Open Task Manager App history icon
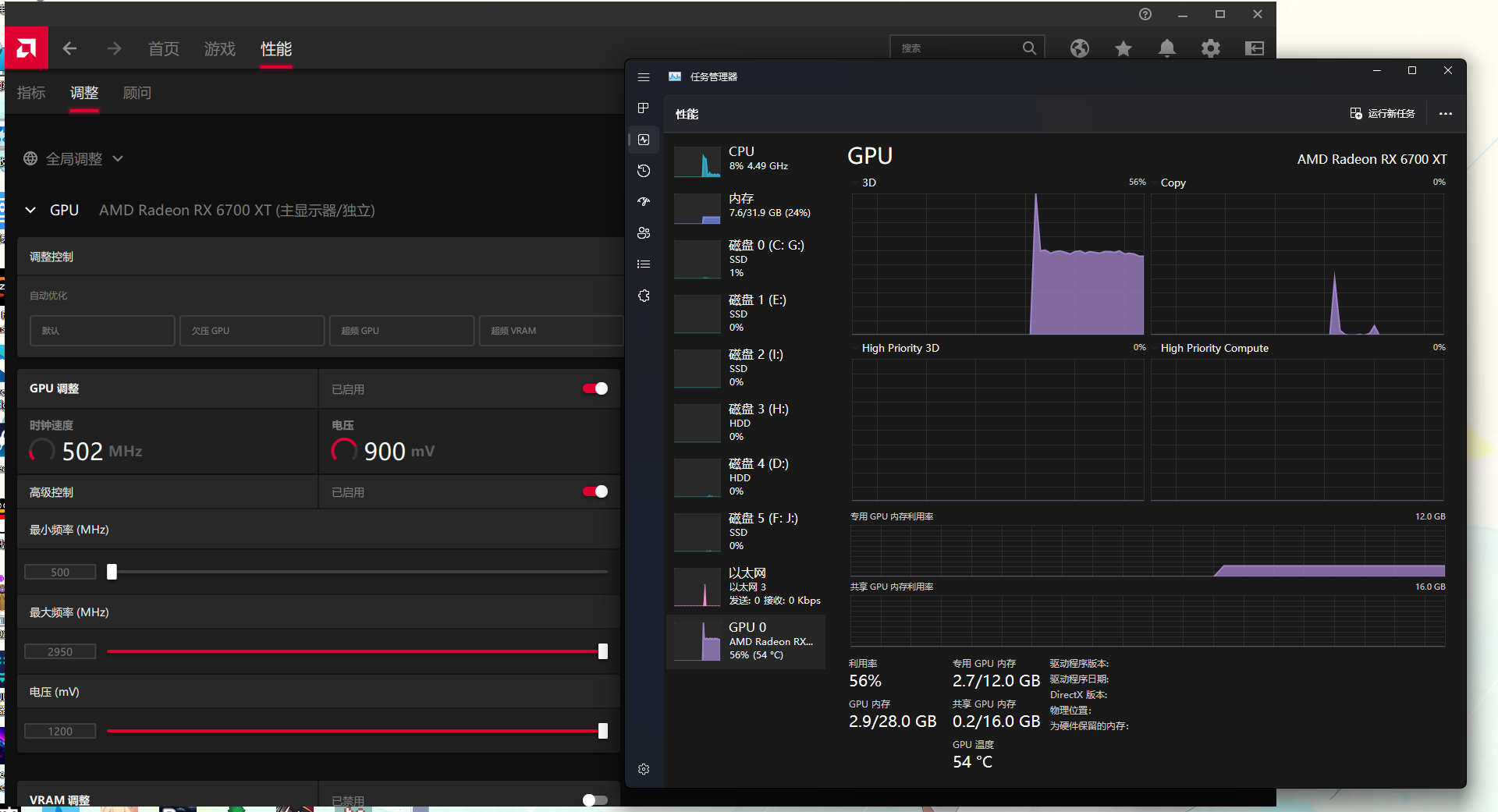The image size is (1498, 812). pyautogui.click(x=644, y=171)
